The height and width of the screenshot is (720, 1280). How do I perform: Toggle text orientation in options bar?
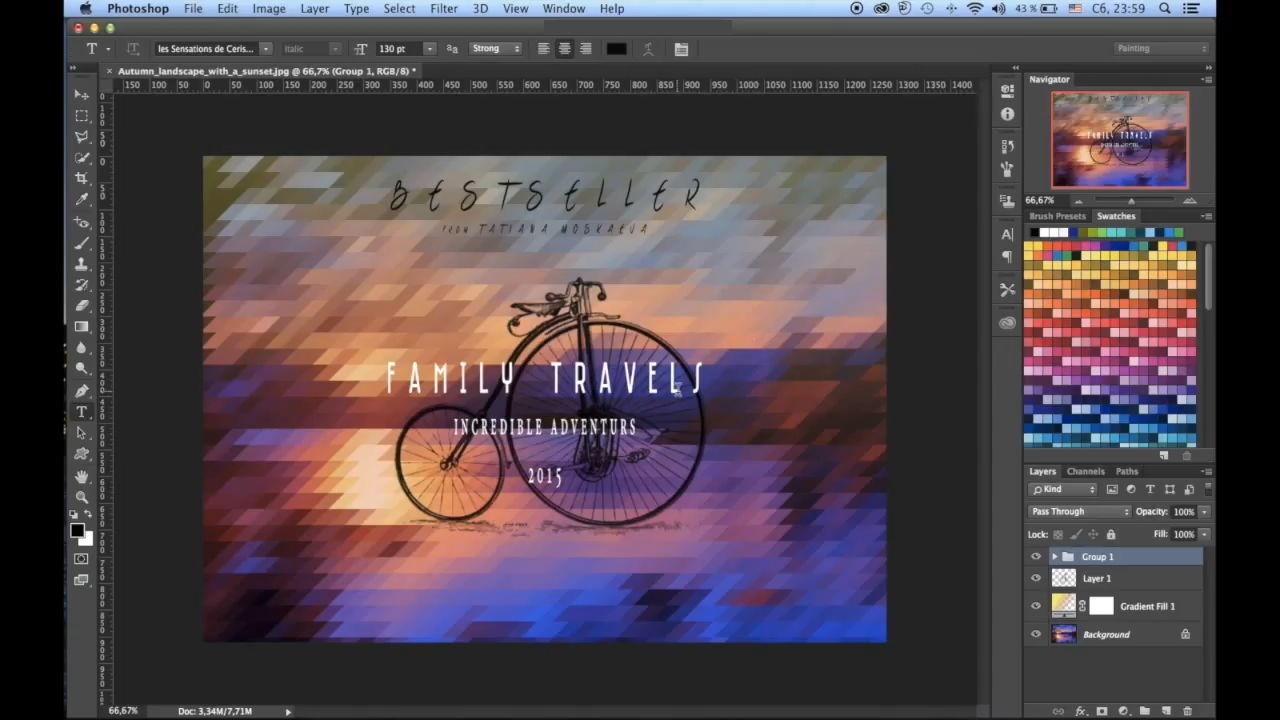(x=132, y=49)
